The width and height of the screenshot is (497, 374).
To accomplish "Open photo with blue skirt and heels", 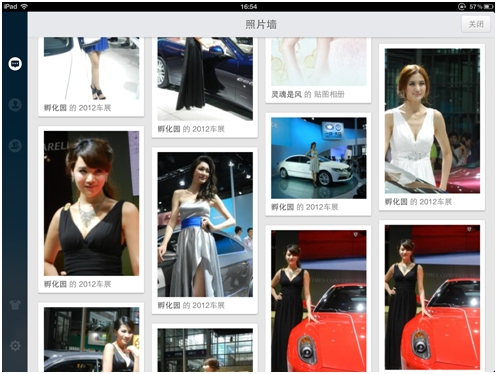I will pyautogui.click(x=91, y=68).
